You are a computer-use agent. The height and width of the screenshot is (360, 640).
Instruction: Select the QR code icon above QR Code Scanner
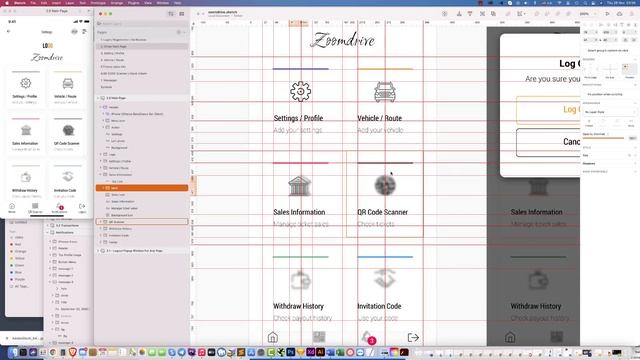[x=385, y=185]
